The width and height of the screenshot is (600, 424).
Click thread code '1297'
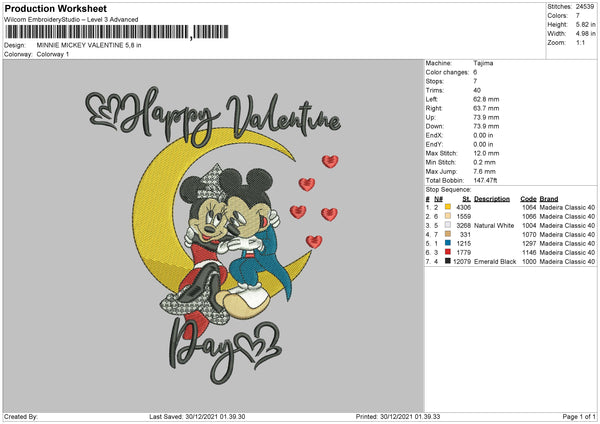[529, 243]
